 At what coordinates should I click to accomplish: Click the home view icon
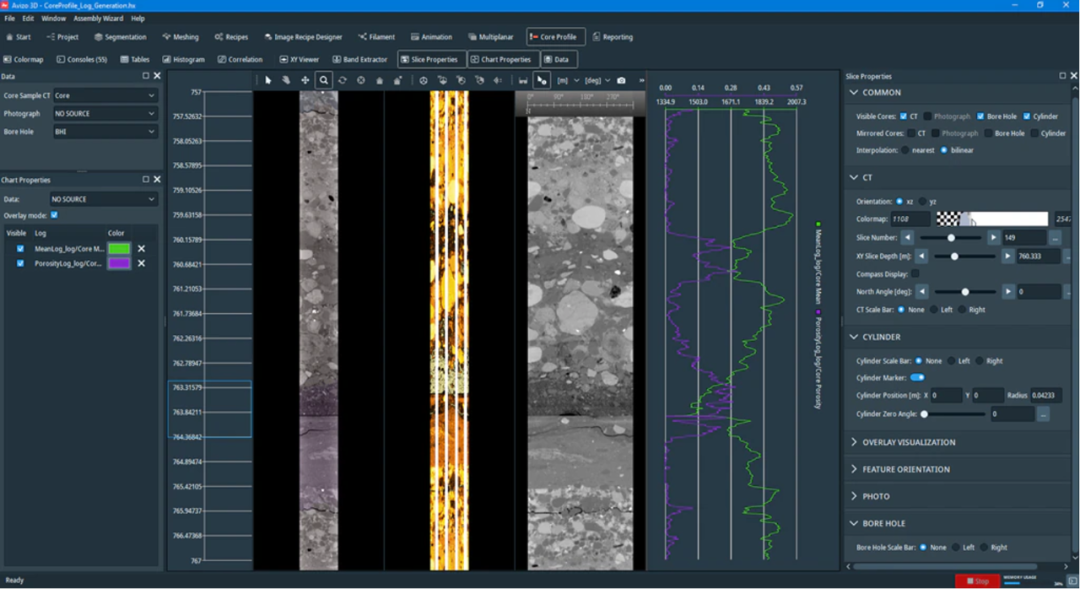coord(379,80)
